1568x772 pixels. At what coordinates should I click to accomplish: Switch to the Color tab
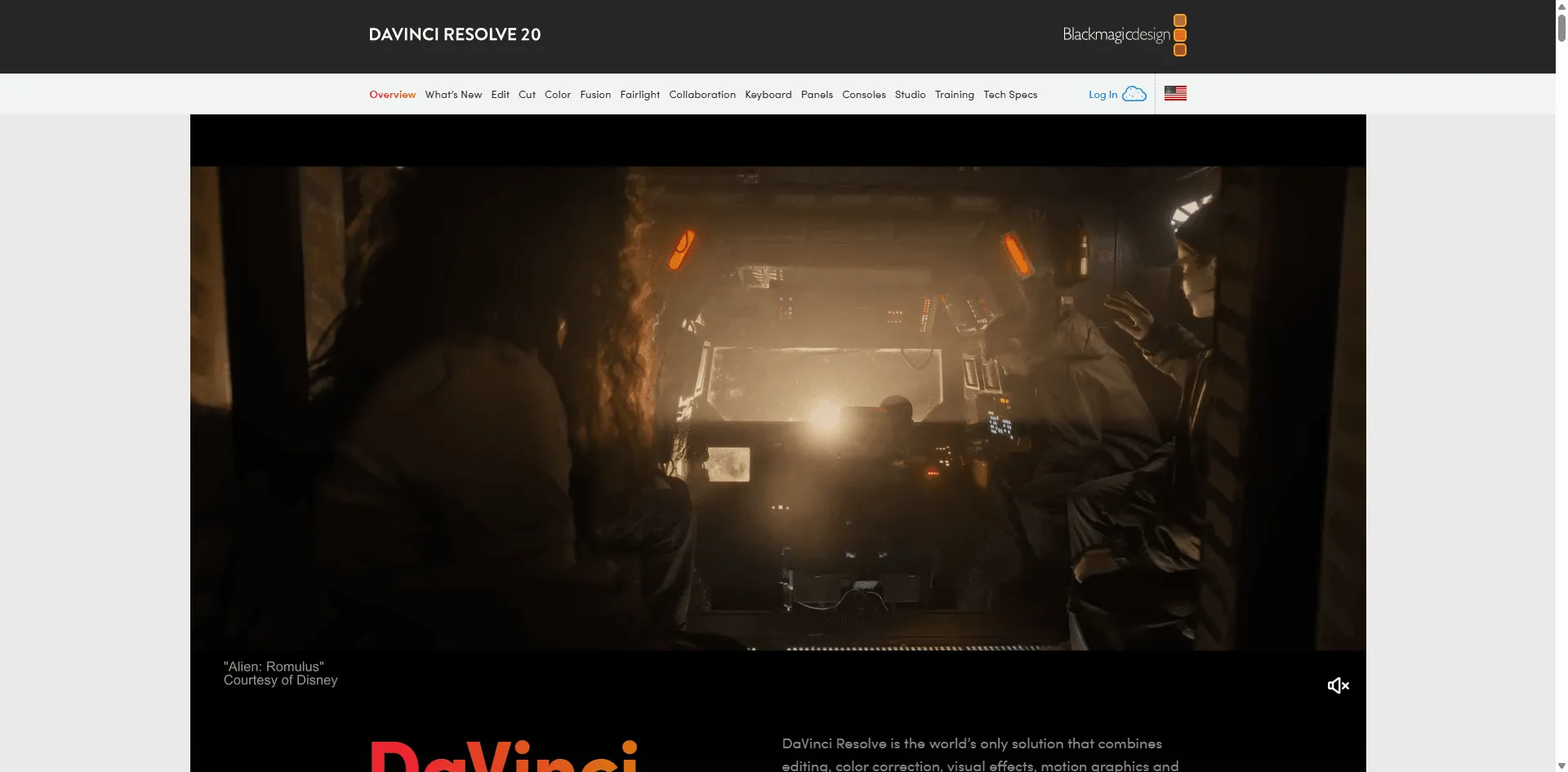pyautogui.click(x=558, y=95)
